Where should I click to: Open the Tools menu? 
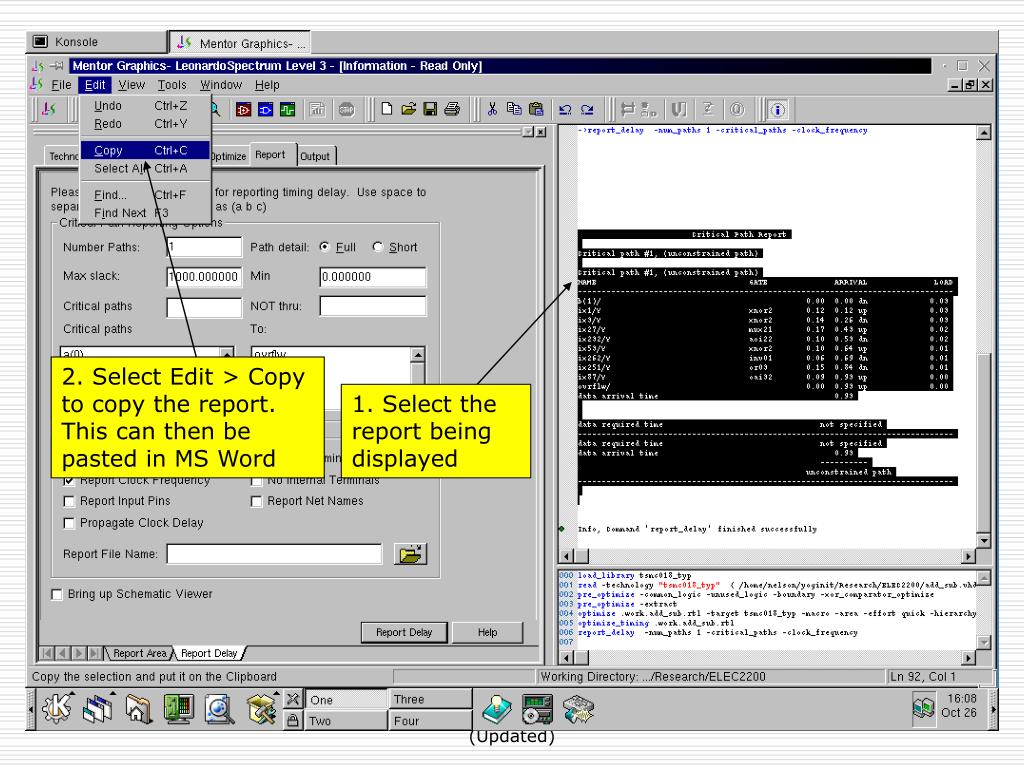pos(172,85)
